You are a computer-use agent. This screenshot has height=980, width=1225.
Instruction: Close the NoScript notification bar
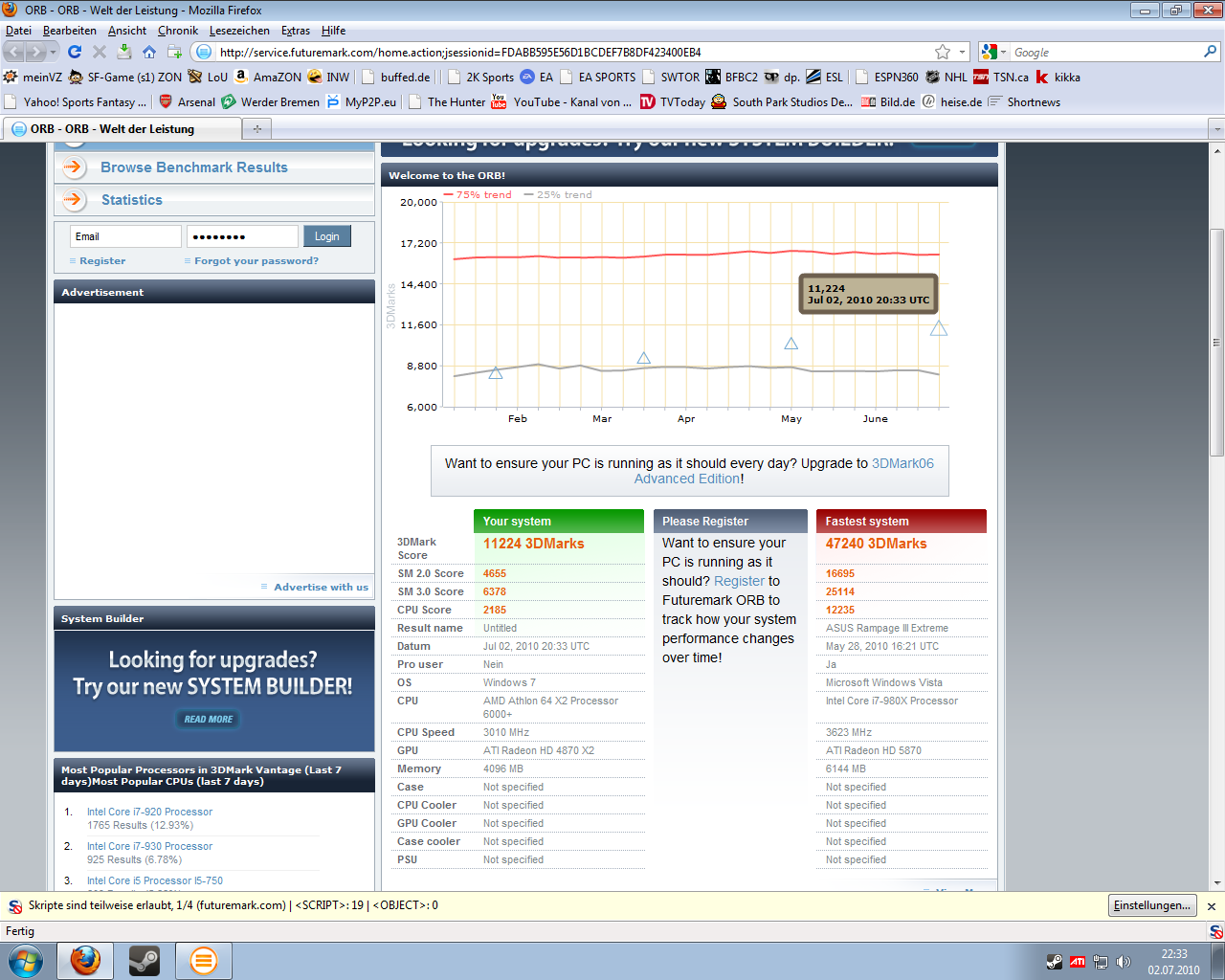click(1212, 906)
